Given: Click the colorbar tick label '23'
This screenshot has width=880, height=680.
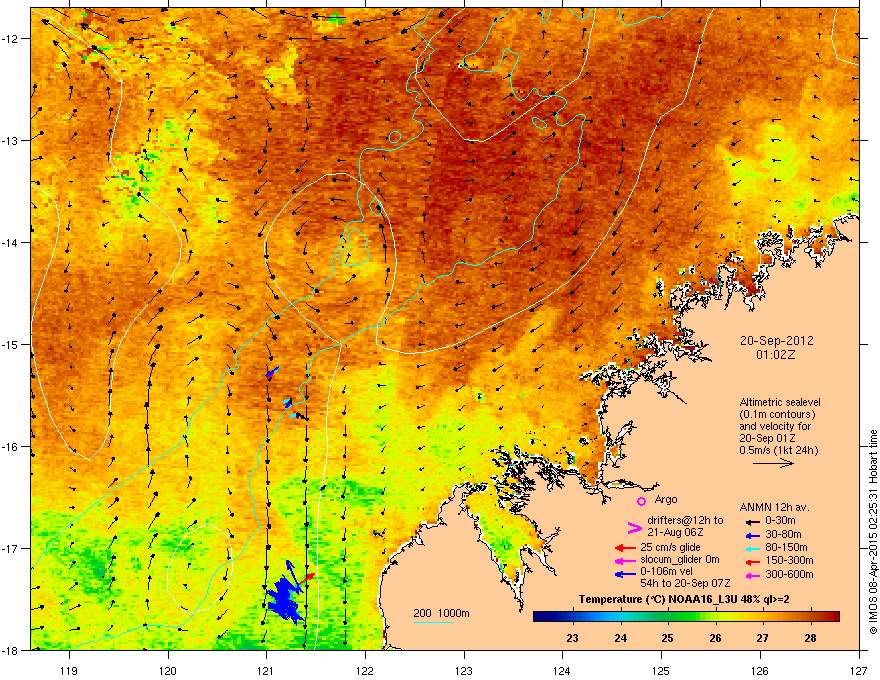Looking at the screenshot, I should (572, 638).
